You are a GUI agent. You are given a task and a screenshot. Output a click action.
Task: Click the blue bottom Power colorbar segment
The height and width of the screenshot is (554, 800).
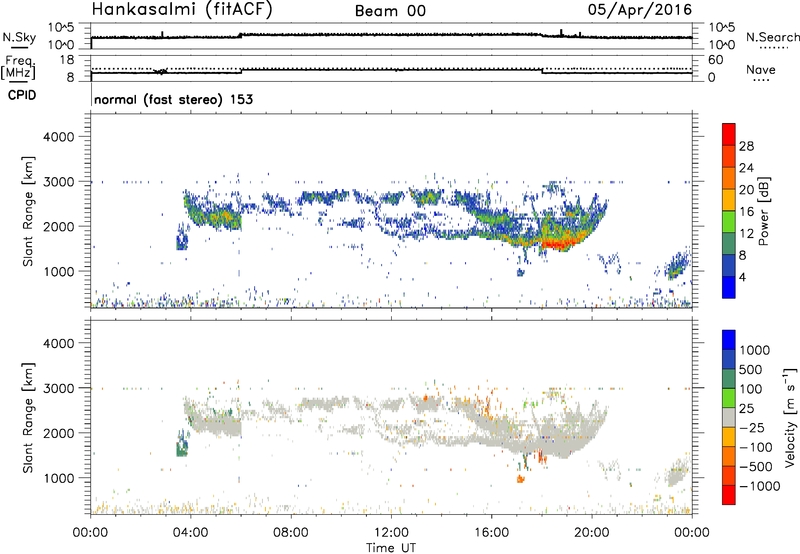click(729, 287)
